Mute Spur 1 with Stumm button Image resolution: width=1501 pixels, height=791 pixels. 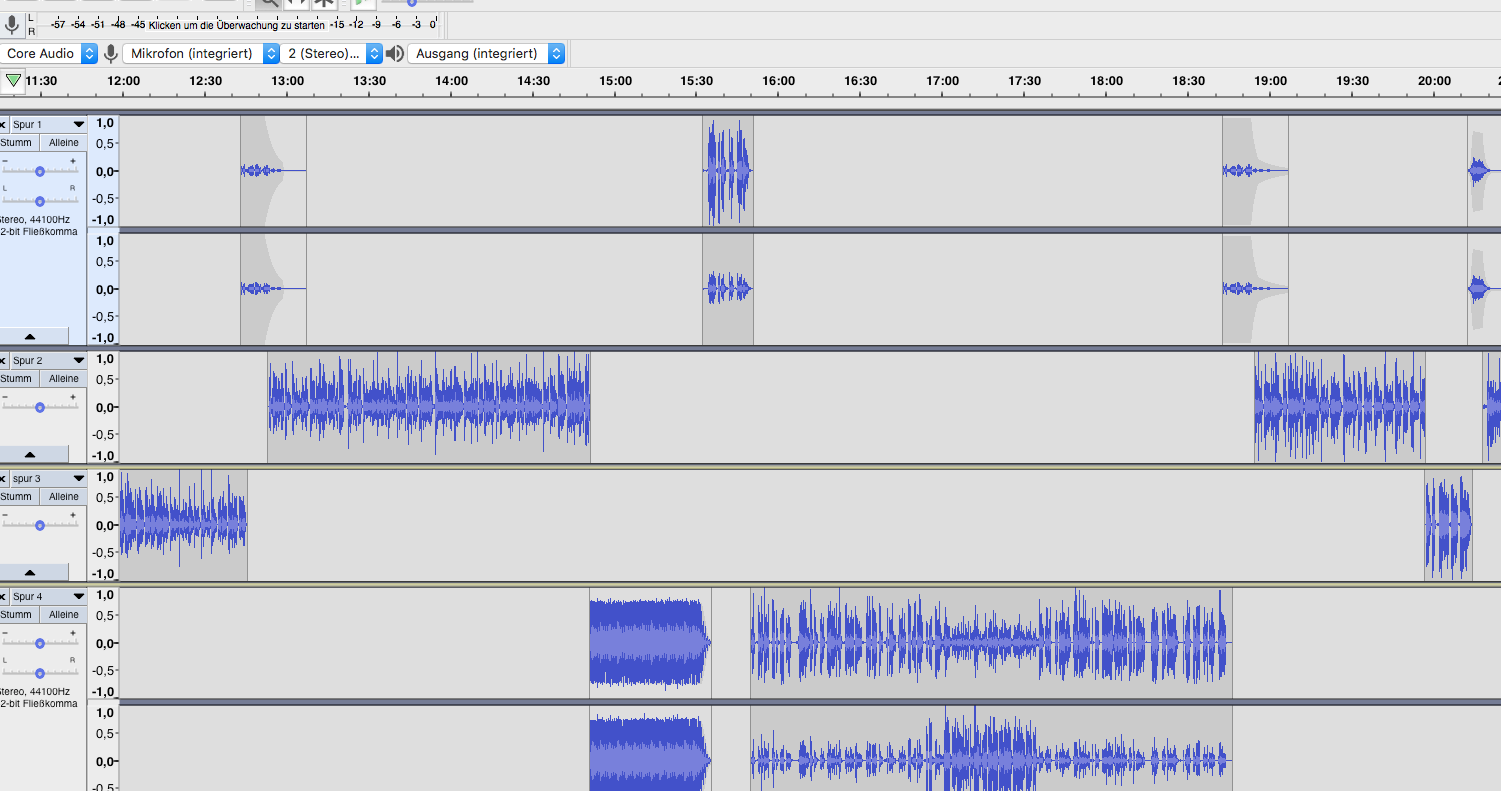17,143
